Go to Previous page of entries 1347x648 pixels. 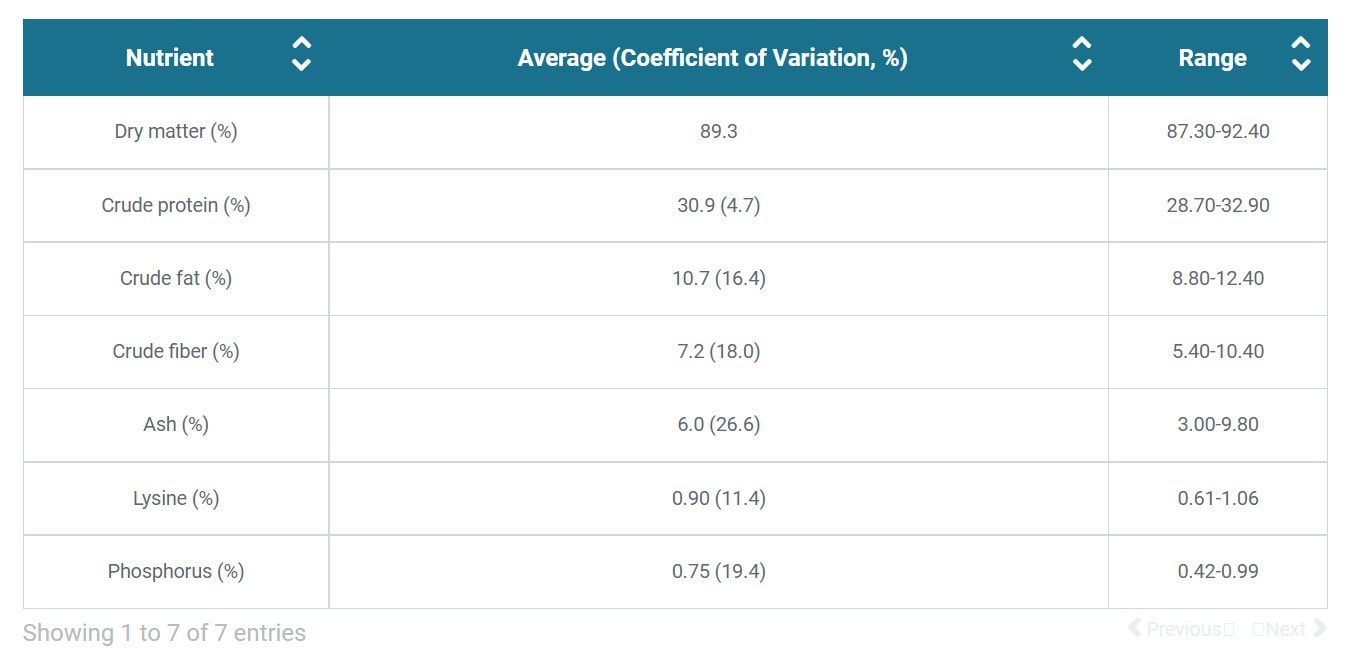1180,629
